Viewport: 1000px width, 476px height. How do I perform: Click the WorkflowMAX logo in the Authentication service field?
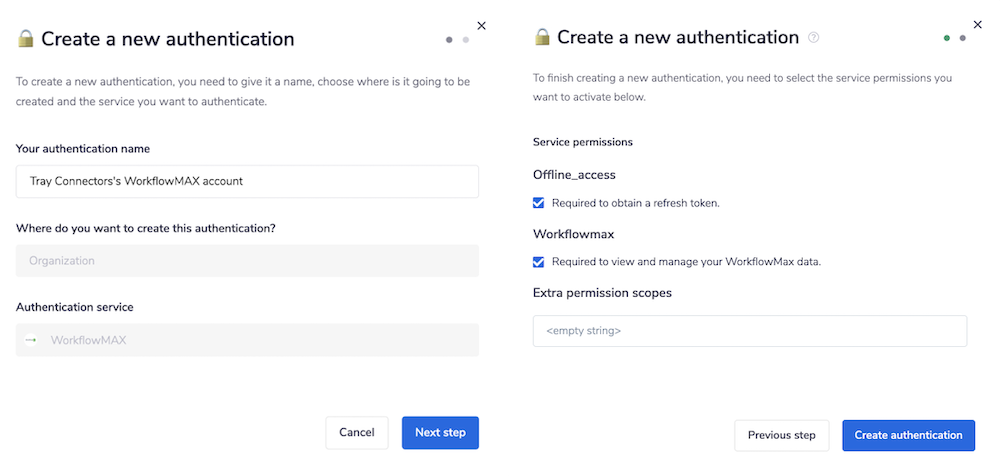(31, 340)
